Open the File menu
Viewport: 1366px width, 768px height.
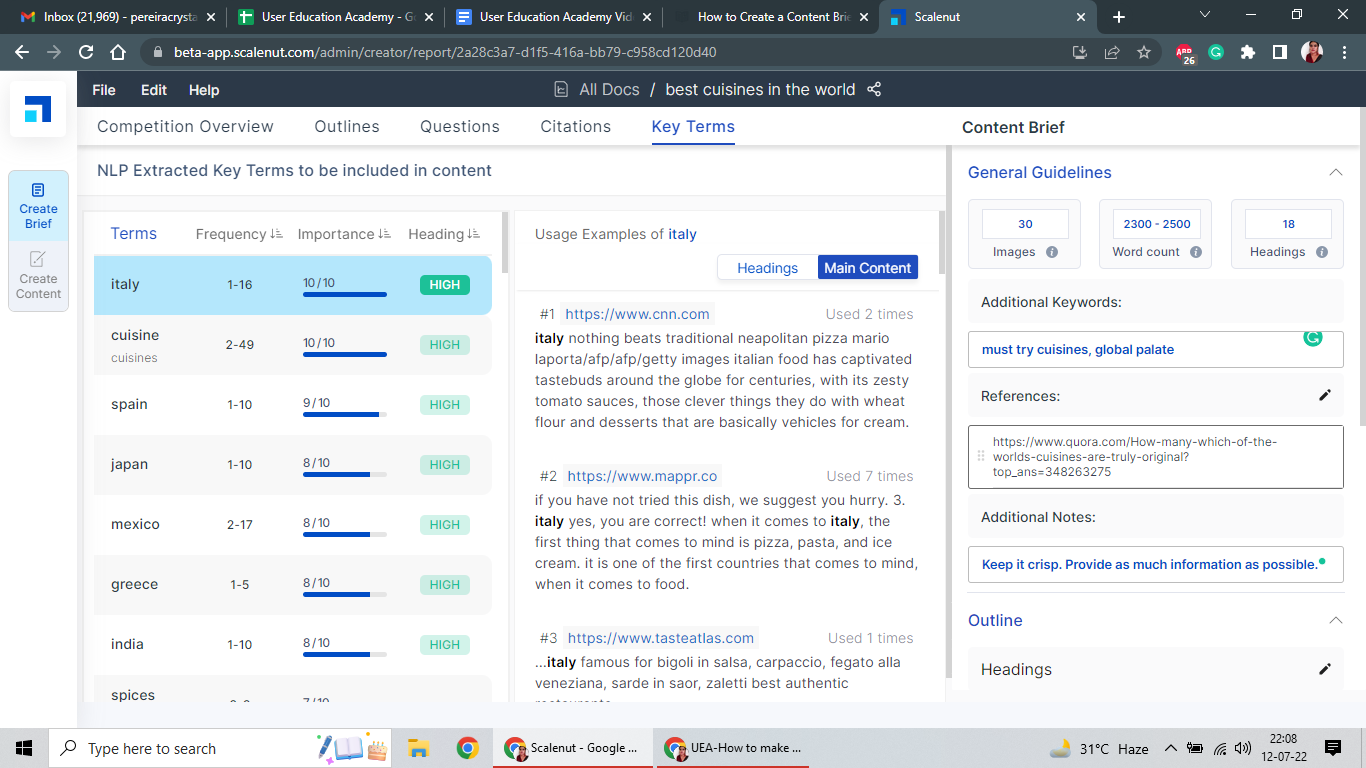103,90
